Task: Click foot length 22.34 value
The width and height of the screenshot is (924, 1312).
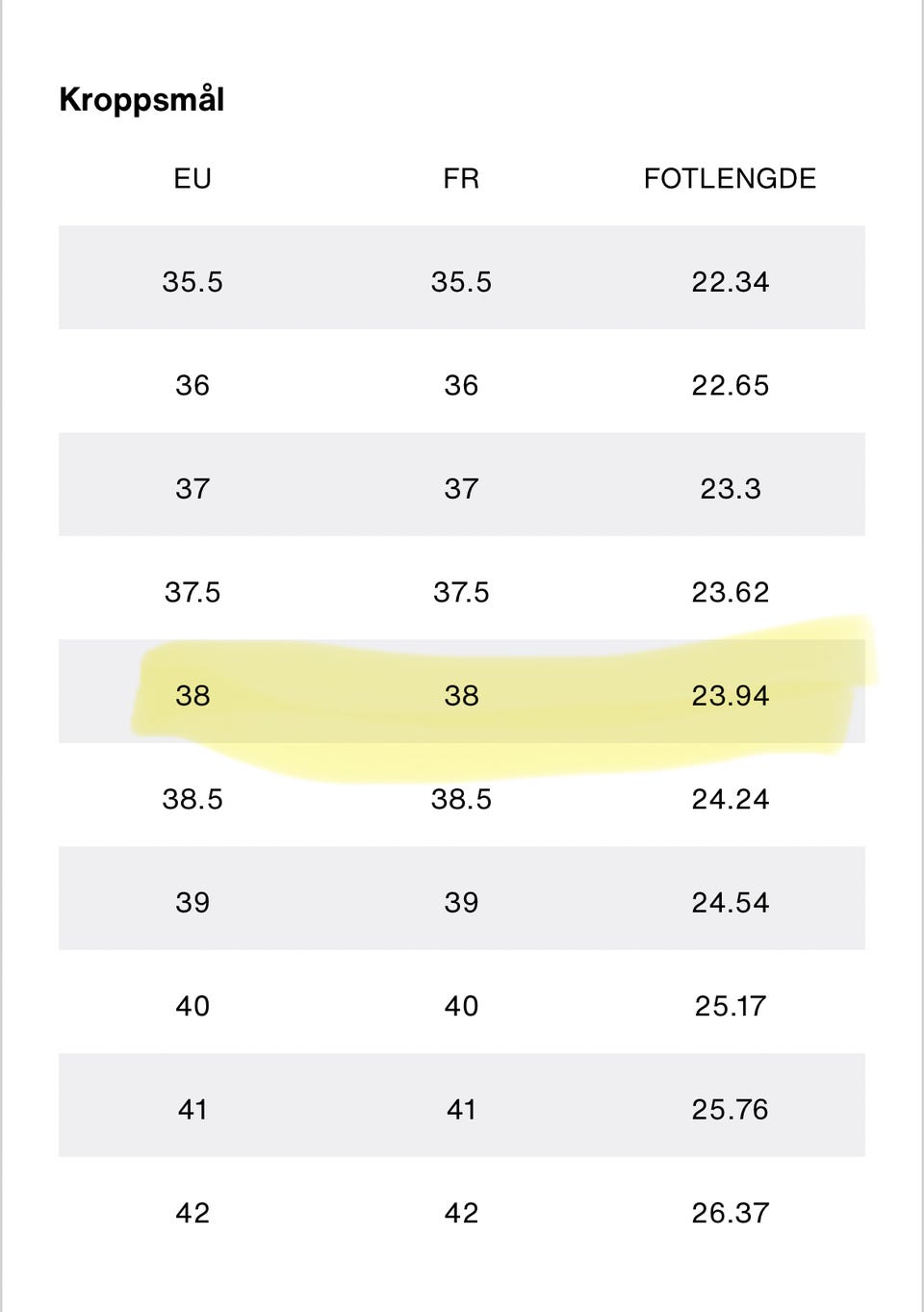Action: (x=731, y=282)
